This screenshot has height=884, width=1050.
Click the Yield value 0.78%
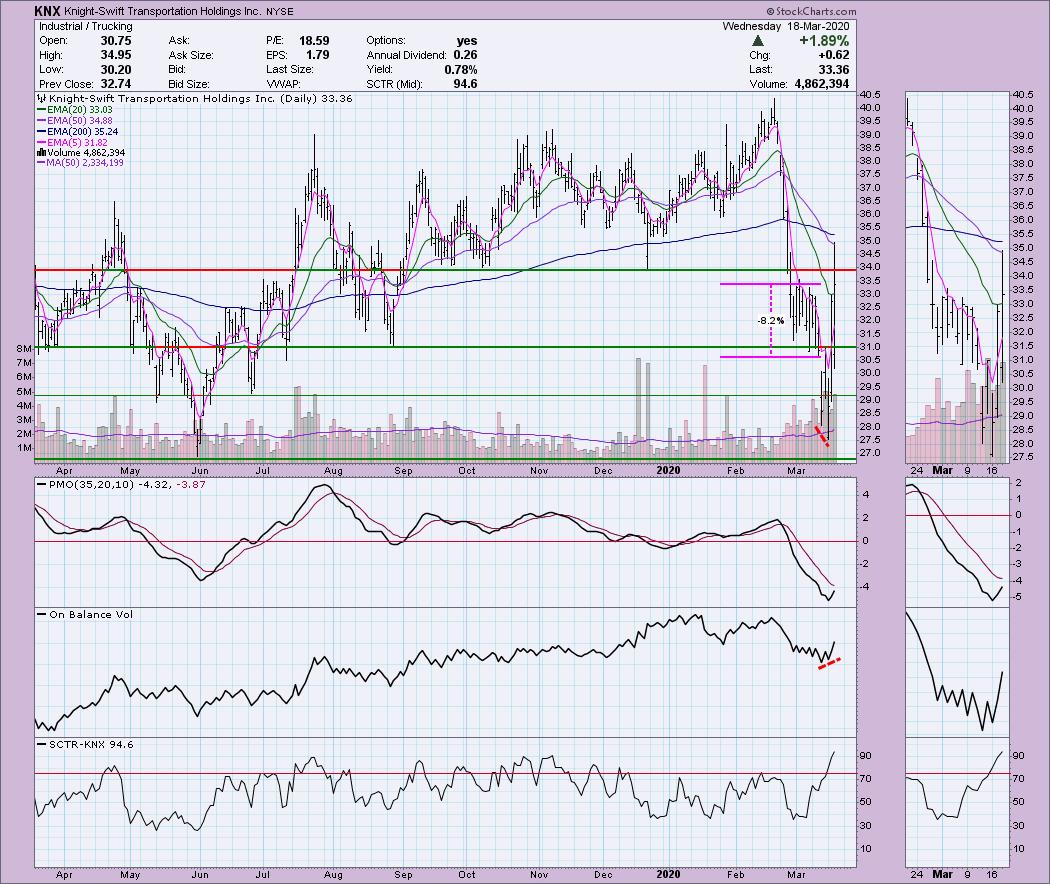461,70
